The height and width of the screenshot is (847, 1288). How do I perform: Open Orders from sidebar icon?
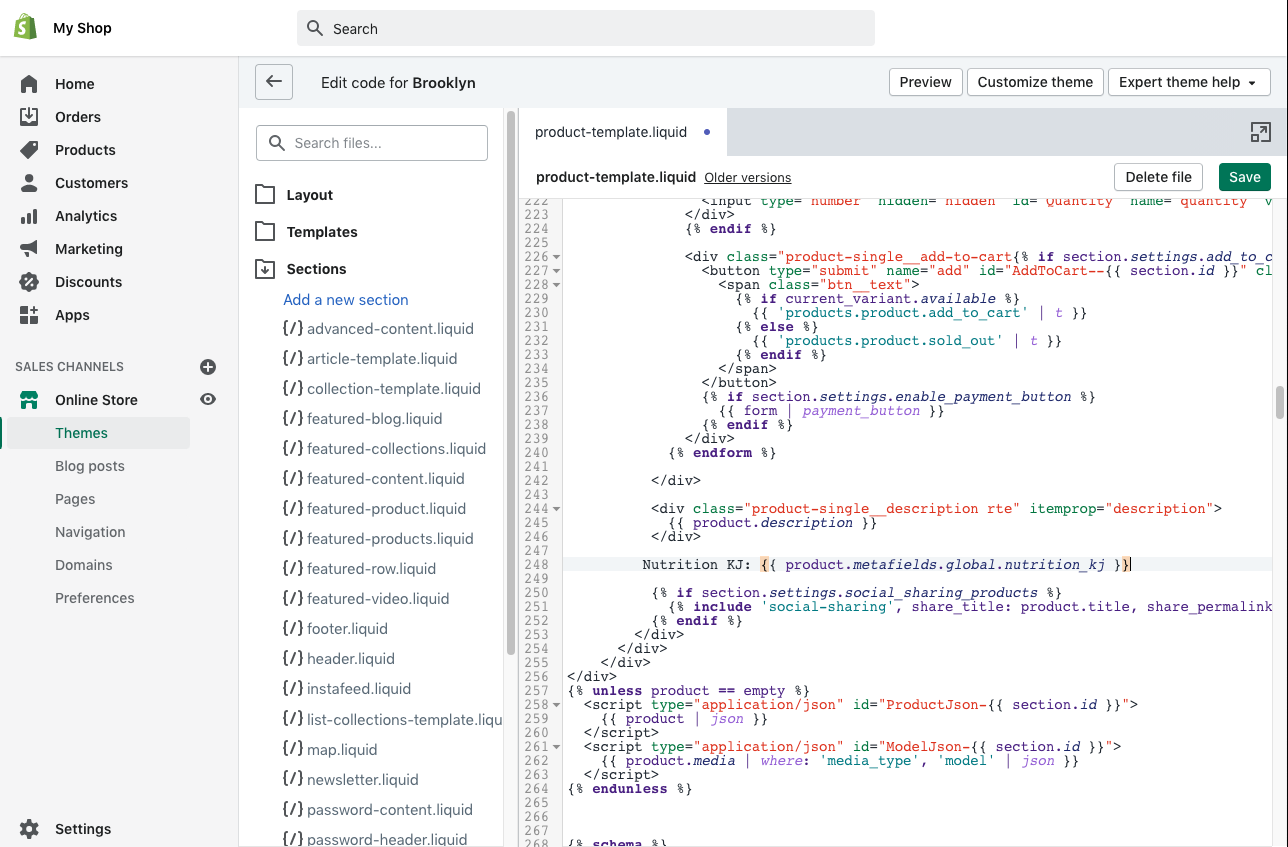(x=29, y=117)
